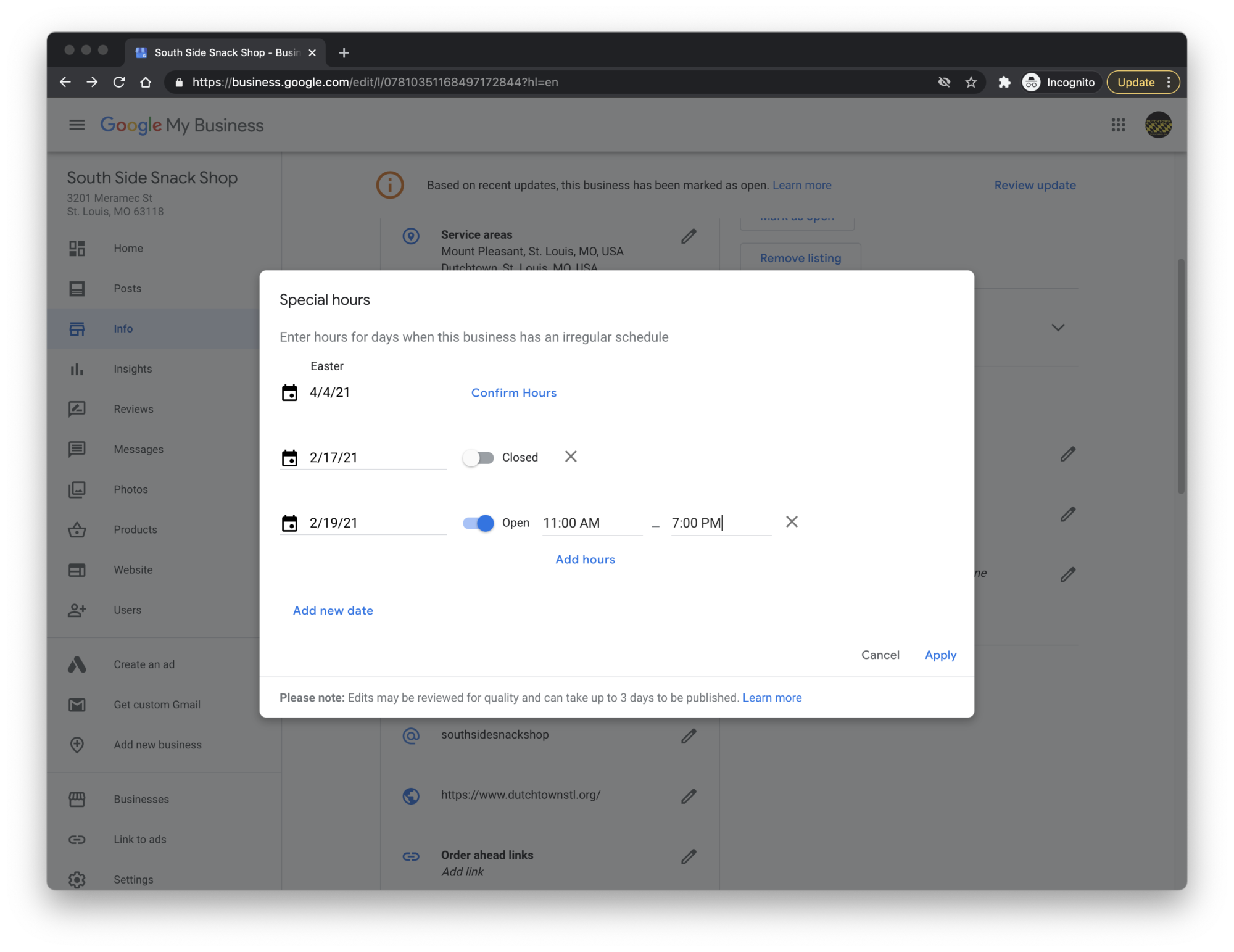Image resolution: width=1234 pixels, height=952 pixels.
Task: Open the hamburger main menu
Action: 77,125
